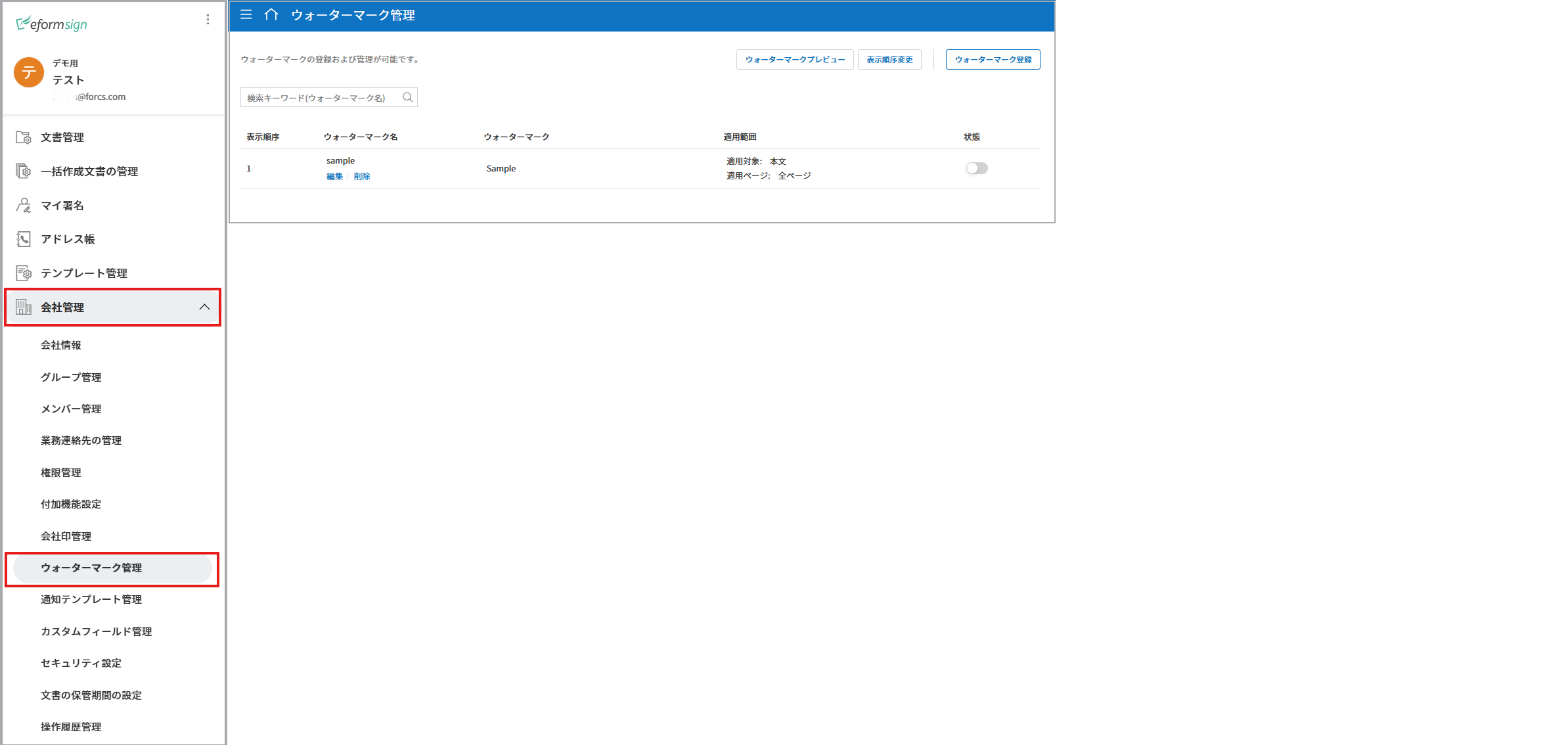Screen dimensions: 1568x745
Task: Open セキュリティ設定 submenu item
Action: [81, 663]
